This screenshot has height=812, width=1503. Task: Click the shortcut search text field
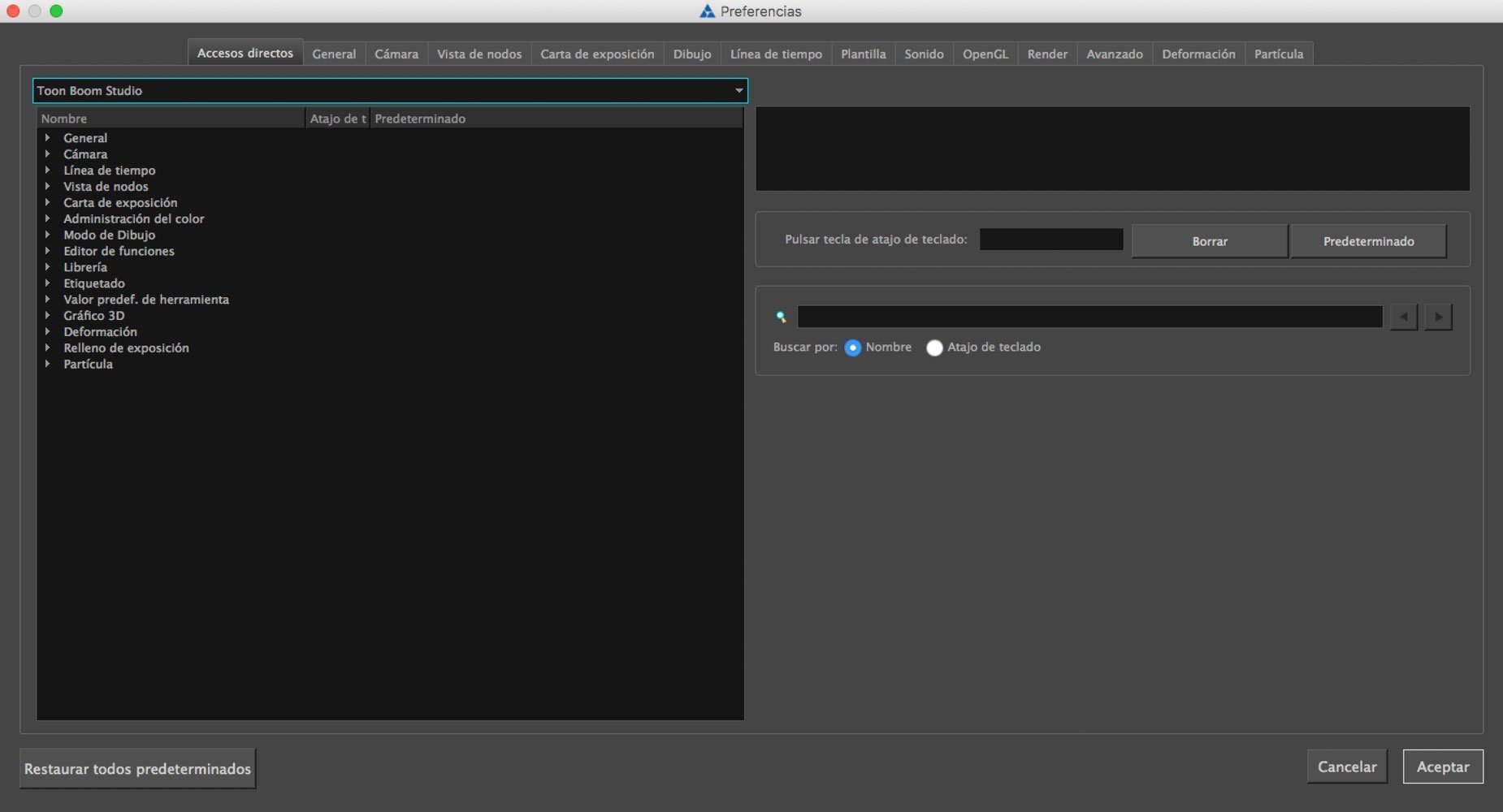click(1089, 317)
